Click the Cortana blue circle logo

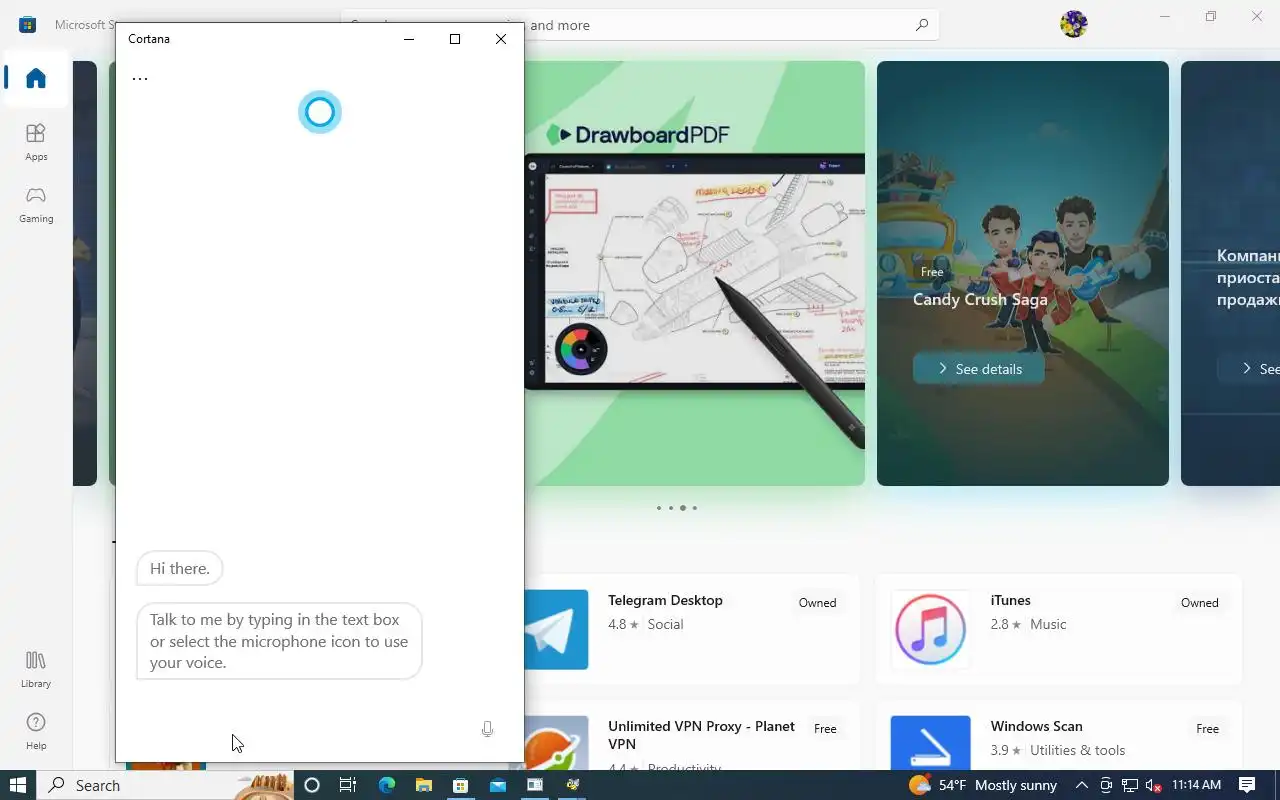click(320, 112)
